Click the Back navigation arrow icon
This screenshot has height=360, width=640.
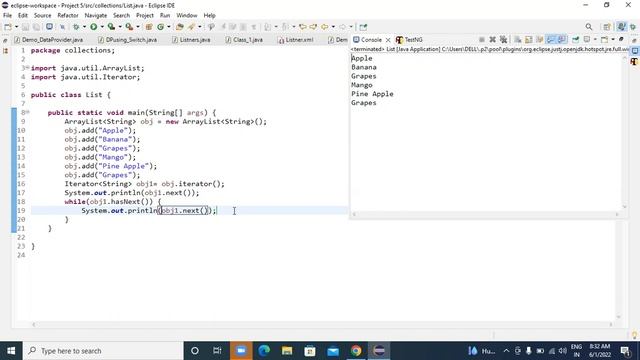tap(324, 27)
